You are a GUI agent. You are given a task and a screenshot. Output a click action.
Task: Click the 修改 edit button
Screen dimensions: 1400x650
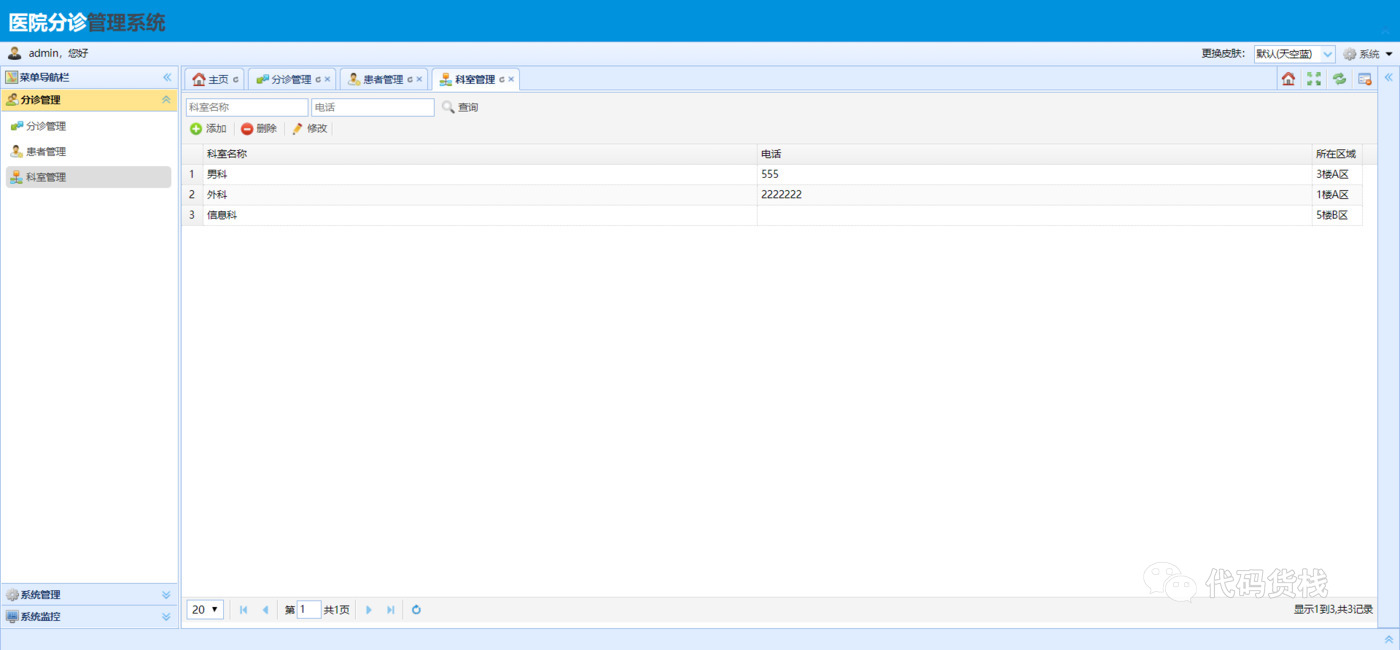[310, 128]
